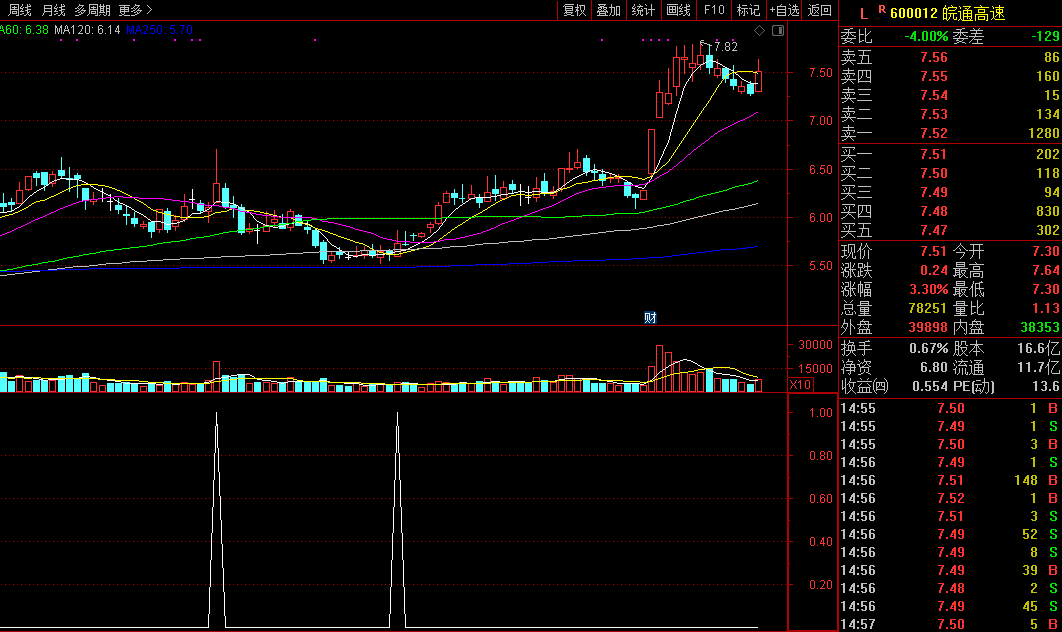Select the 卖四 ask row at 7.55
This screenshot has height=632, width=1062.
tap(950, 77)
